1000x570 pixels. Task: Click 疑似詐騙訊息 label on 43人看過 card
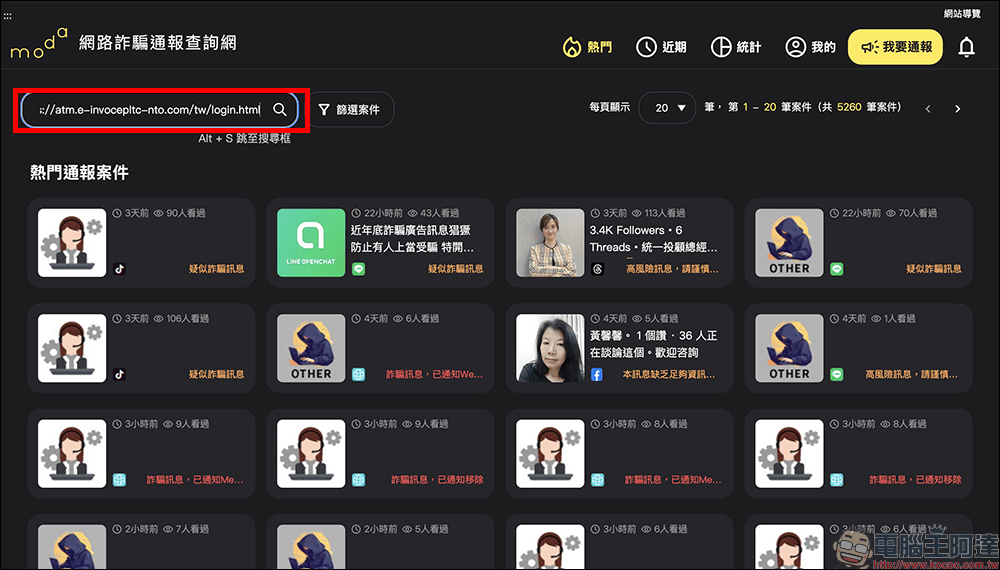(x=455, y=269)
